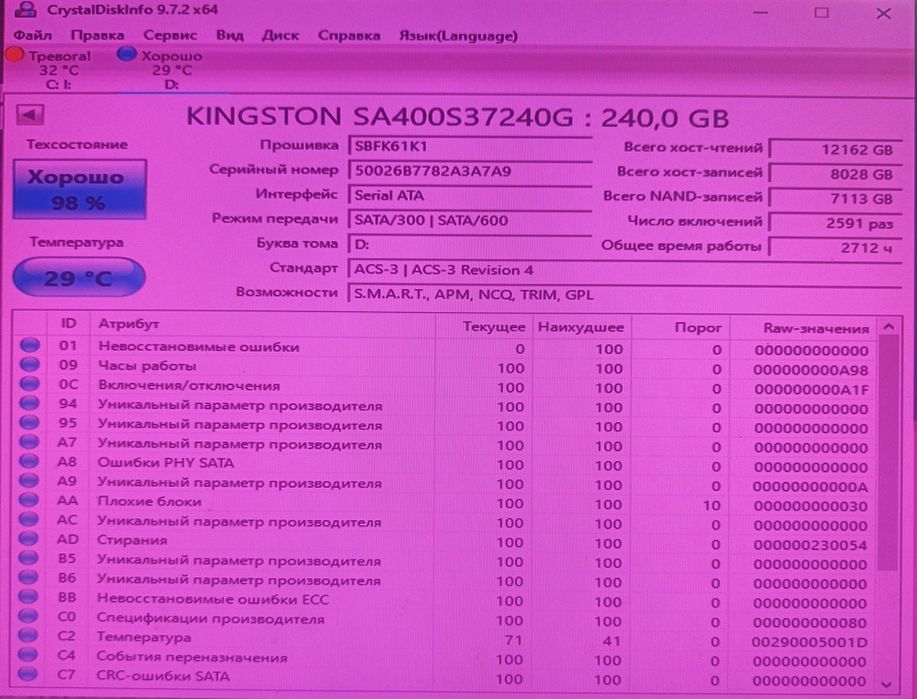Open the Файл menu
This screenshot has width=917, height=699.
[33, 36]
